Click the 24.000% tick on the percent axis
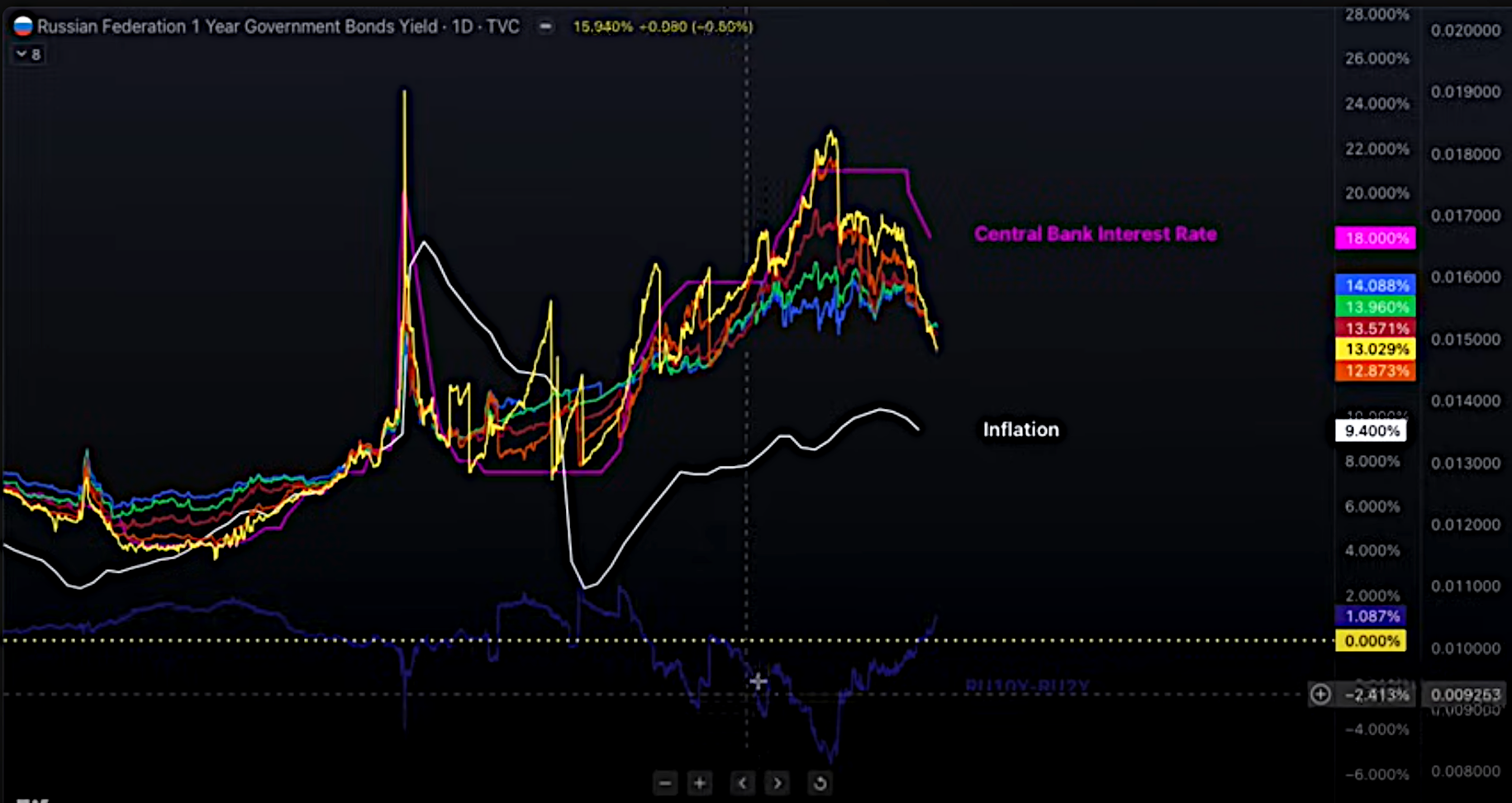 (1376, 103)
